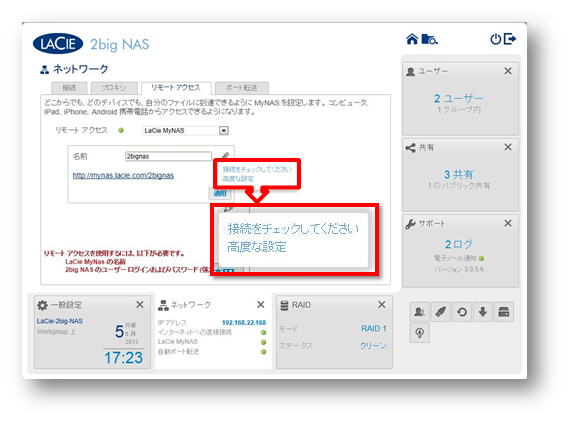The height and width of the screenshot is (421, 569).
Task: Click the logout arrow icon
Action: point(510,39)
